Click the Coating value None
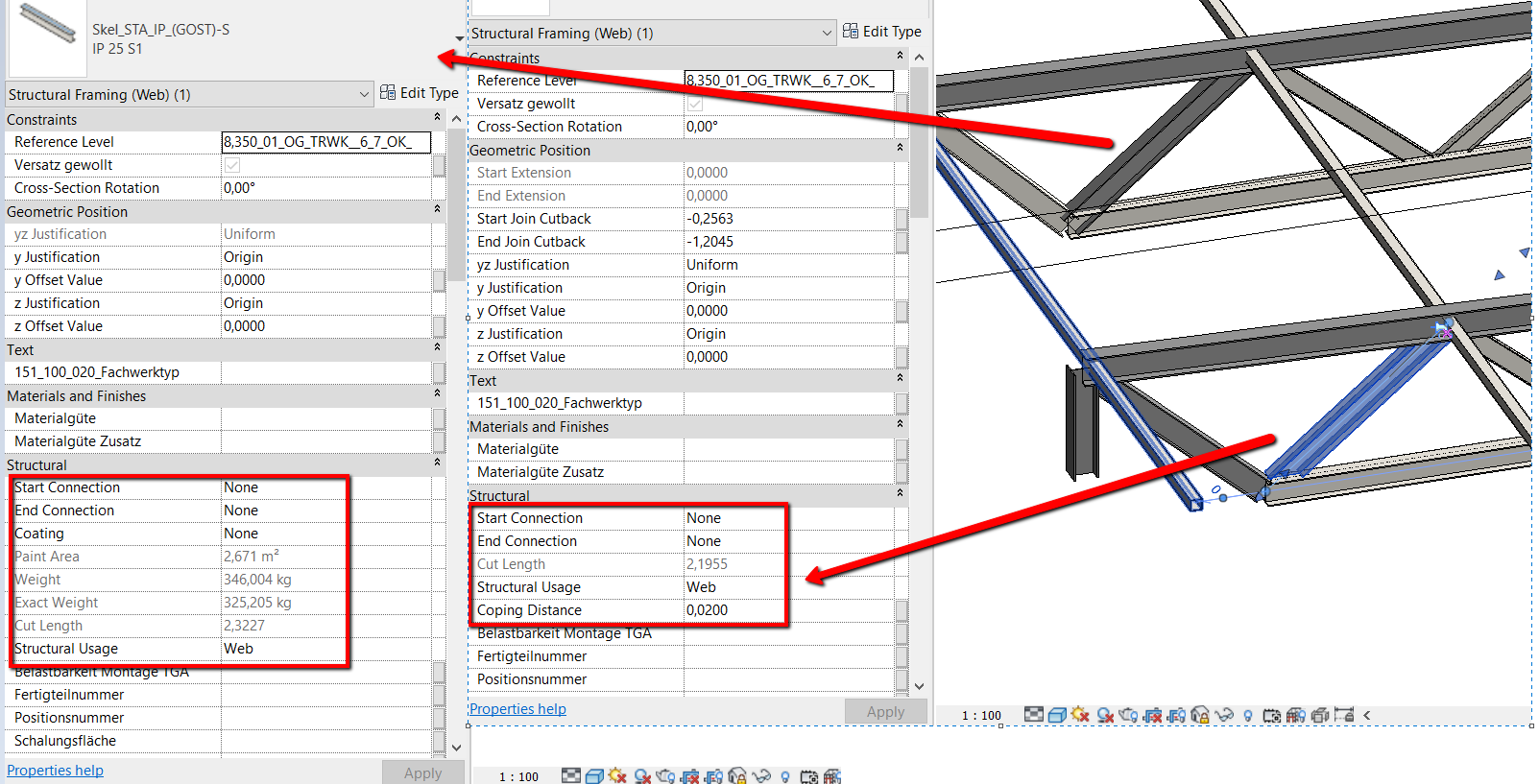The width and height of the screenshot is (1539, 784). click(x=241, y=534)
